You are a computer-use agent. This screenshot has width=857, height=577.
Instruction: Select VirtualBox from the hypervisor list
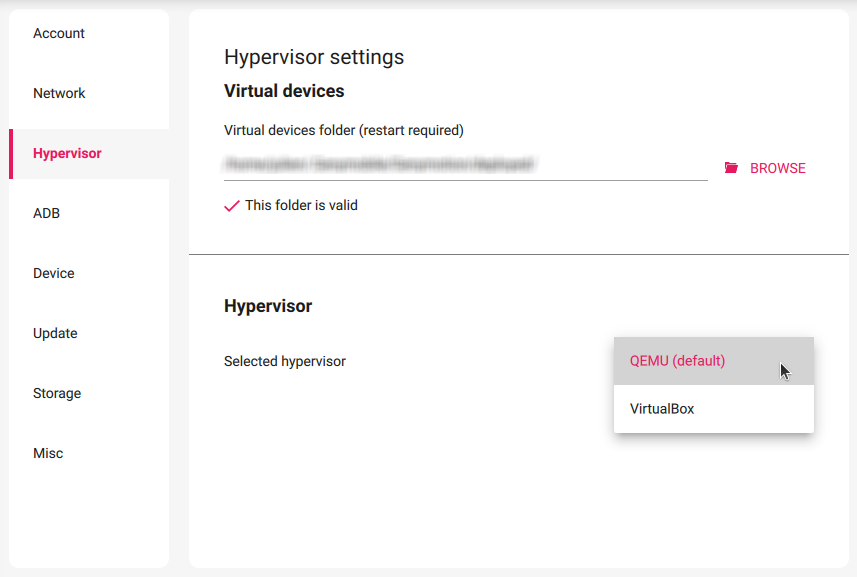point(660,408)
